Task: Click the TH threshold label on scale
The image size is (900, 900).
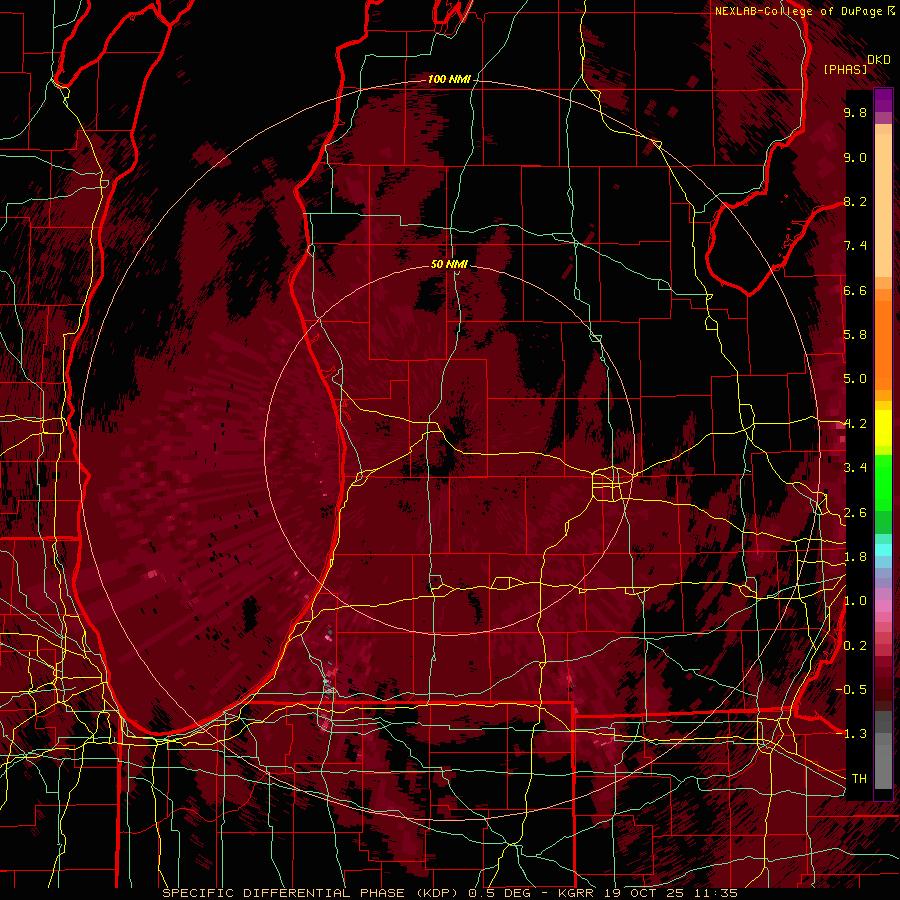Action: (x=859, y=779)
